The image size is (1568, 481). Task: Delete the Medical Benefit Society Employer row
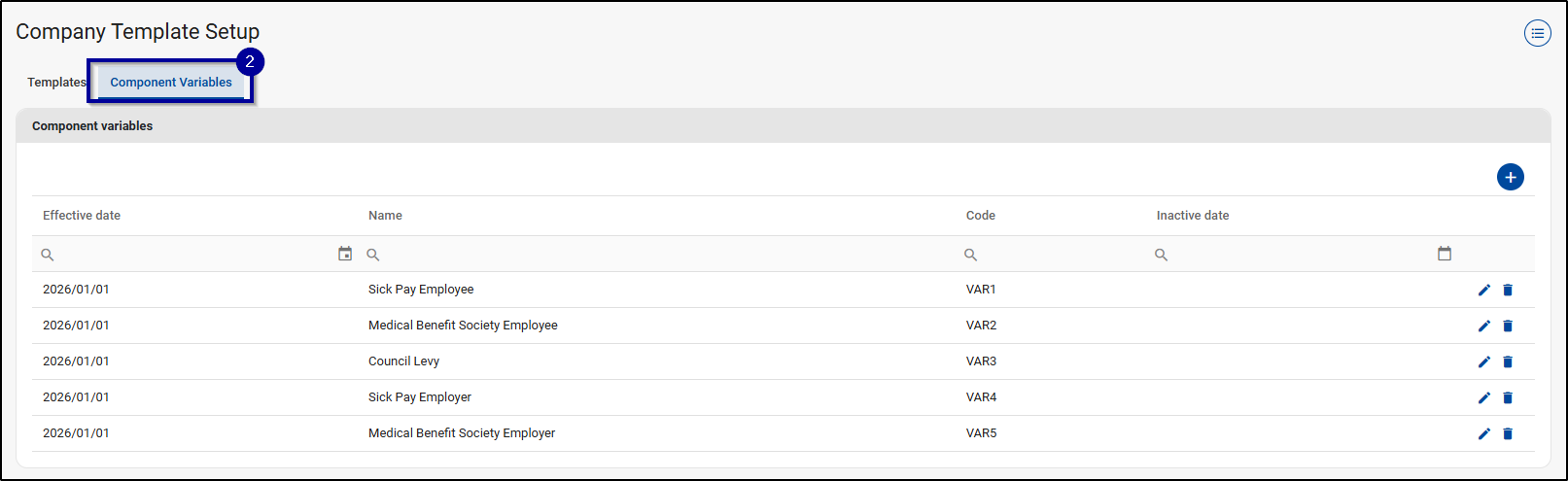(x=1508, y=433)
